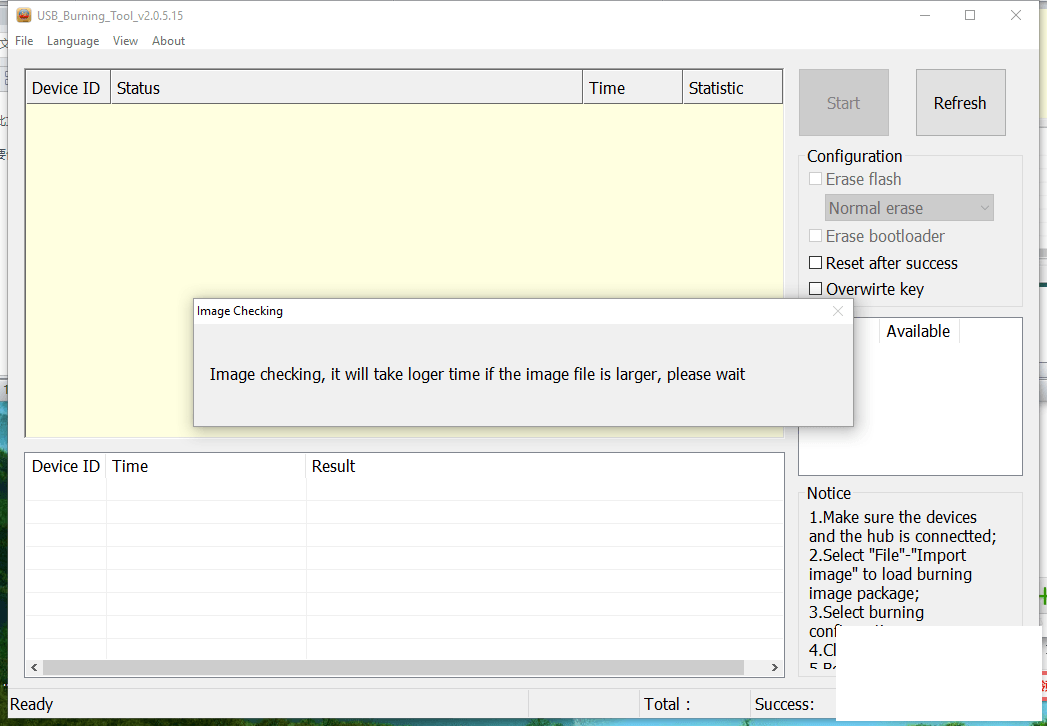Viewport: 1047px width, 726px height.
Task: Open the File menu
Action: click(x=24, y=41)
